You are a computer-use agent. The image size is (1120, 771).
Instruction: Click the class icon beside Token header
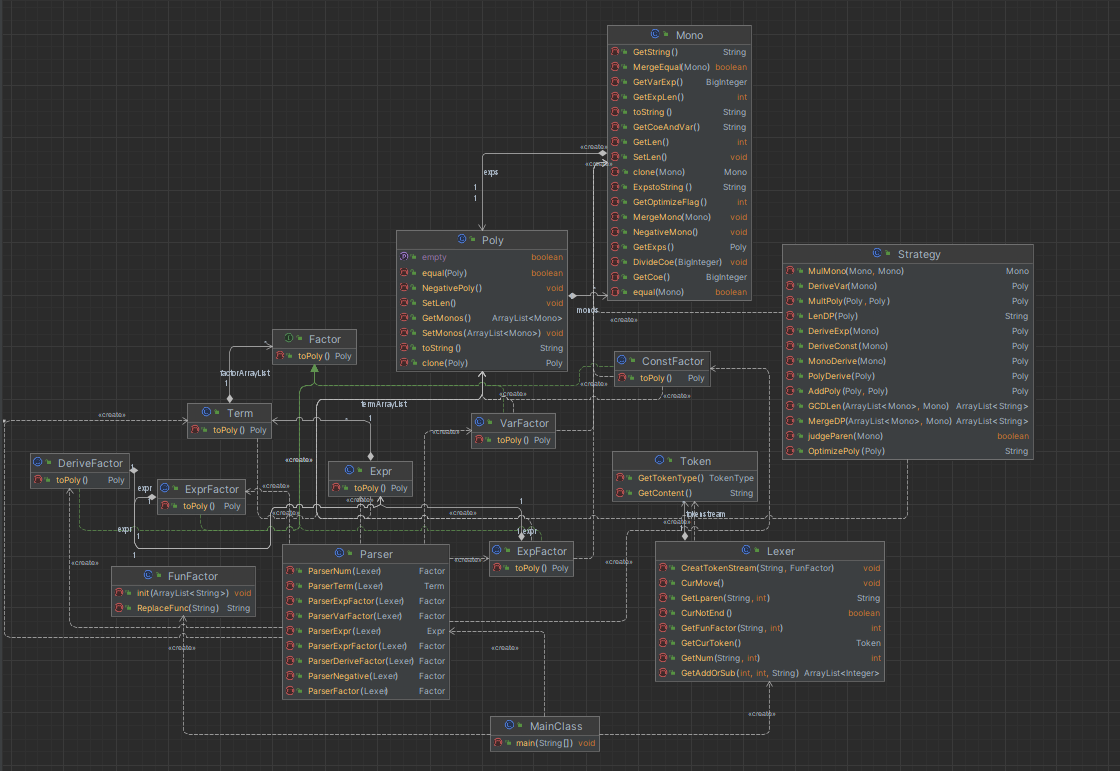point(659,460)
